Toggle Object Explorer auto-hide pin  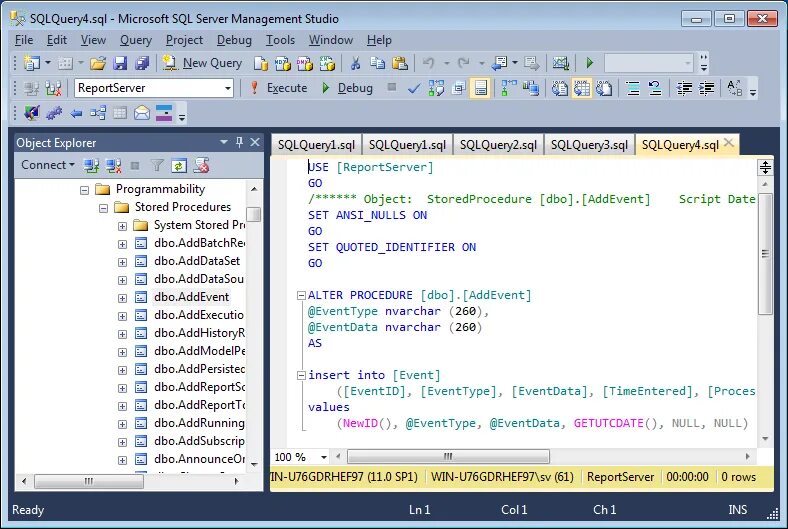click(x=239, y=143)
